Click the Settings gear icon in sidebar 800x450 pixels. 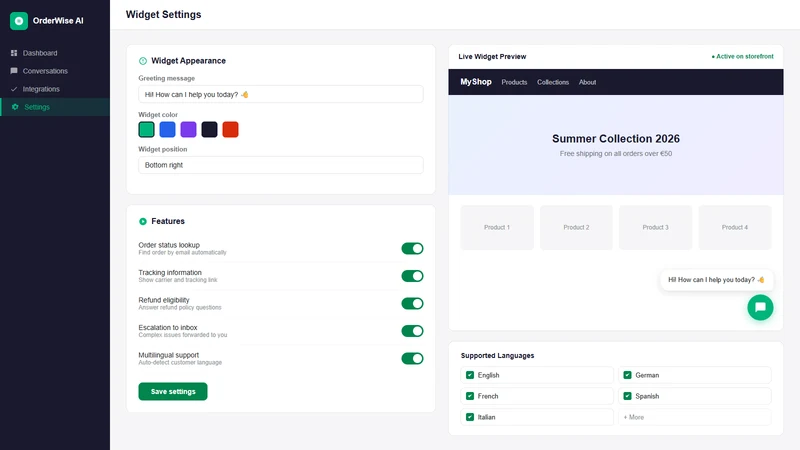tap(15, 107)
